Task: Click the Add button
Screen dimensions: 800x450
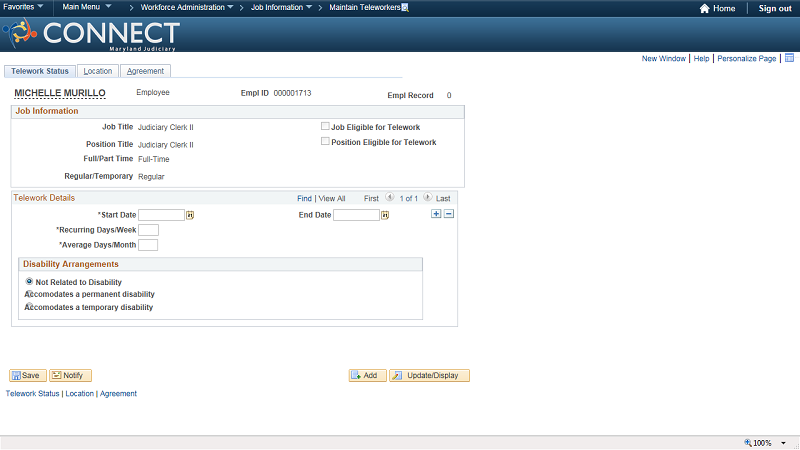Action: point(367,376)
